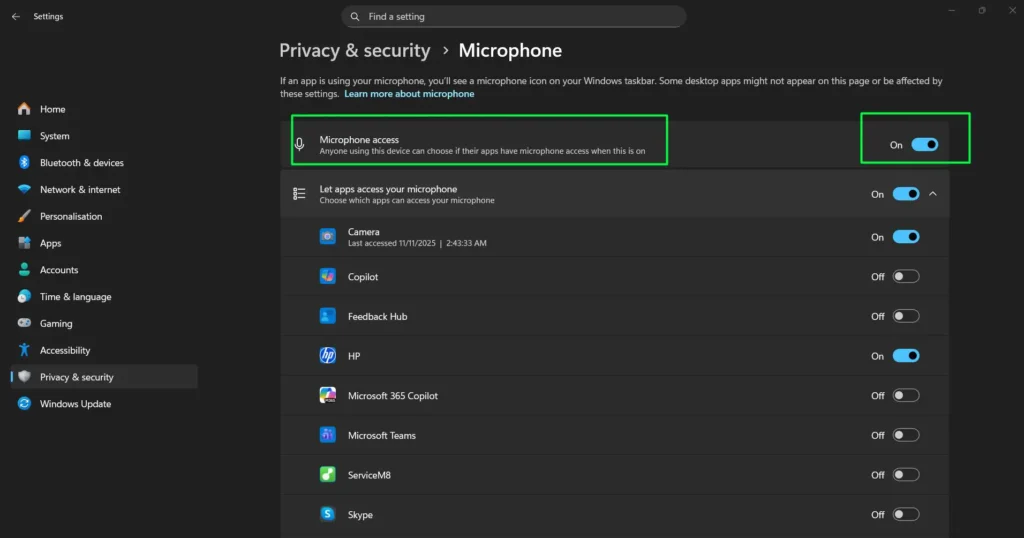
Task: Click the back arrow in Settings
Action: tap(16, 16)
